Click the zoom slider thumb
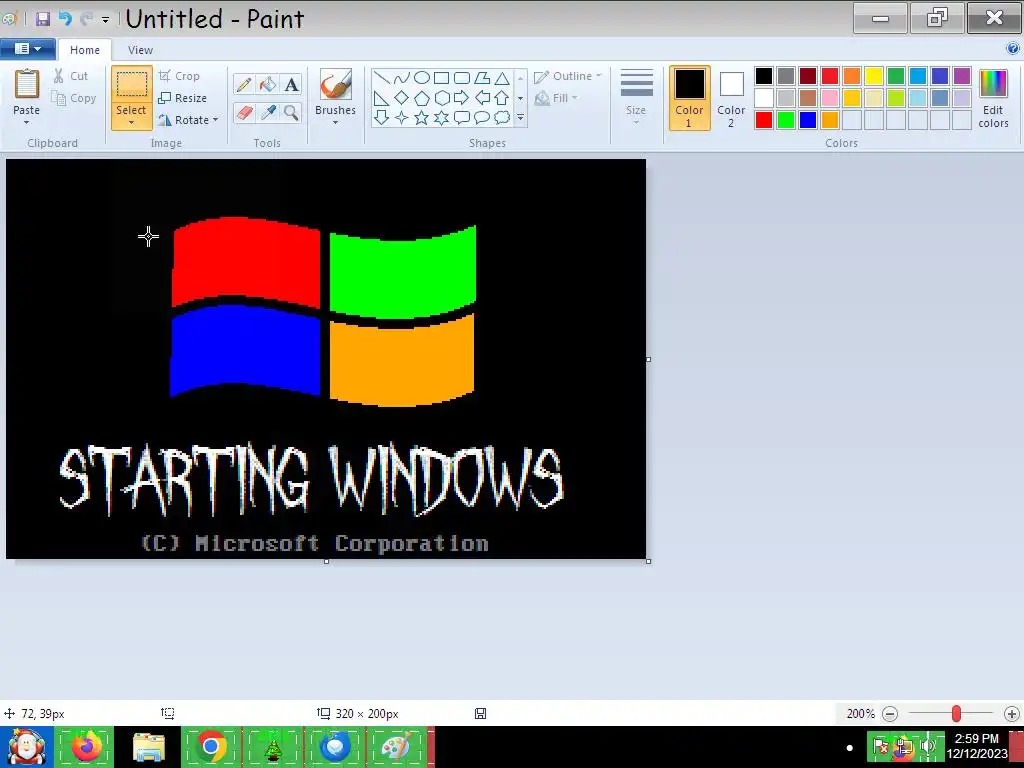 coord(956,714)
